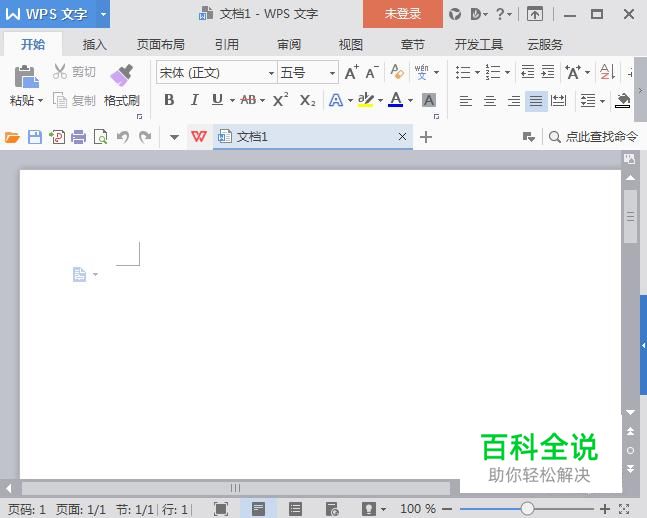The image size is (647, 518).
Task: Align text left
Action: click(x=466, y=101)
